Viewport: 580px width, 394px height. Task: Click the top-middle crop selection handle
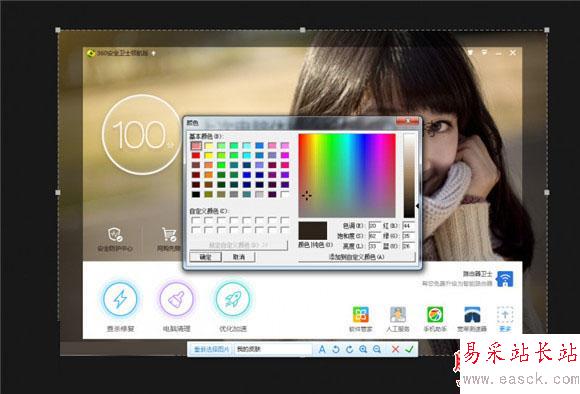(x=303, y=30)
